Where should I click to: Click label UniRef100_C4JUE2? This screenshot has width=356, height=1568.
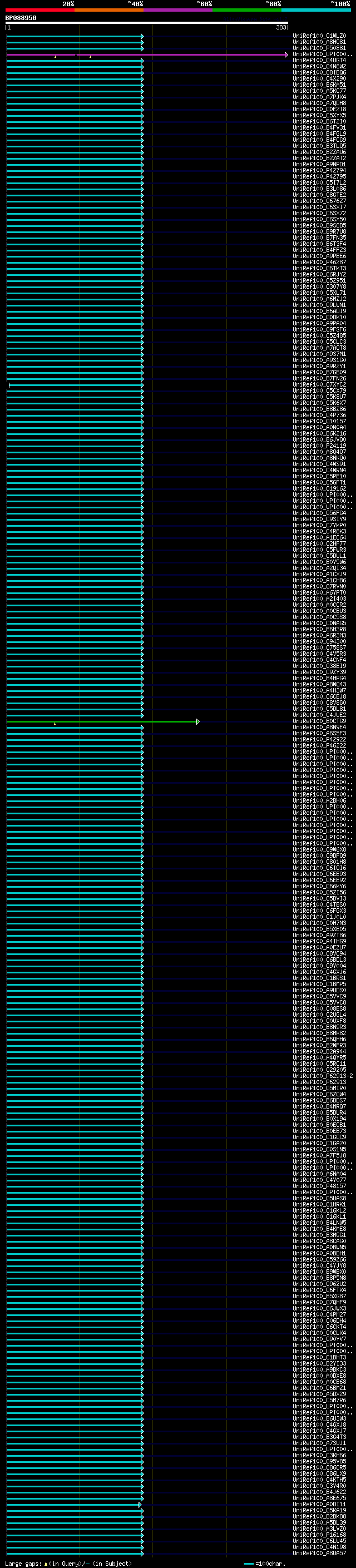click(319, 715)
